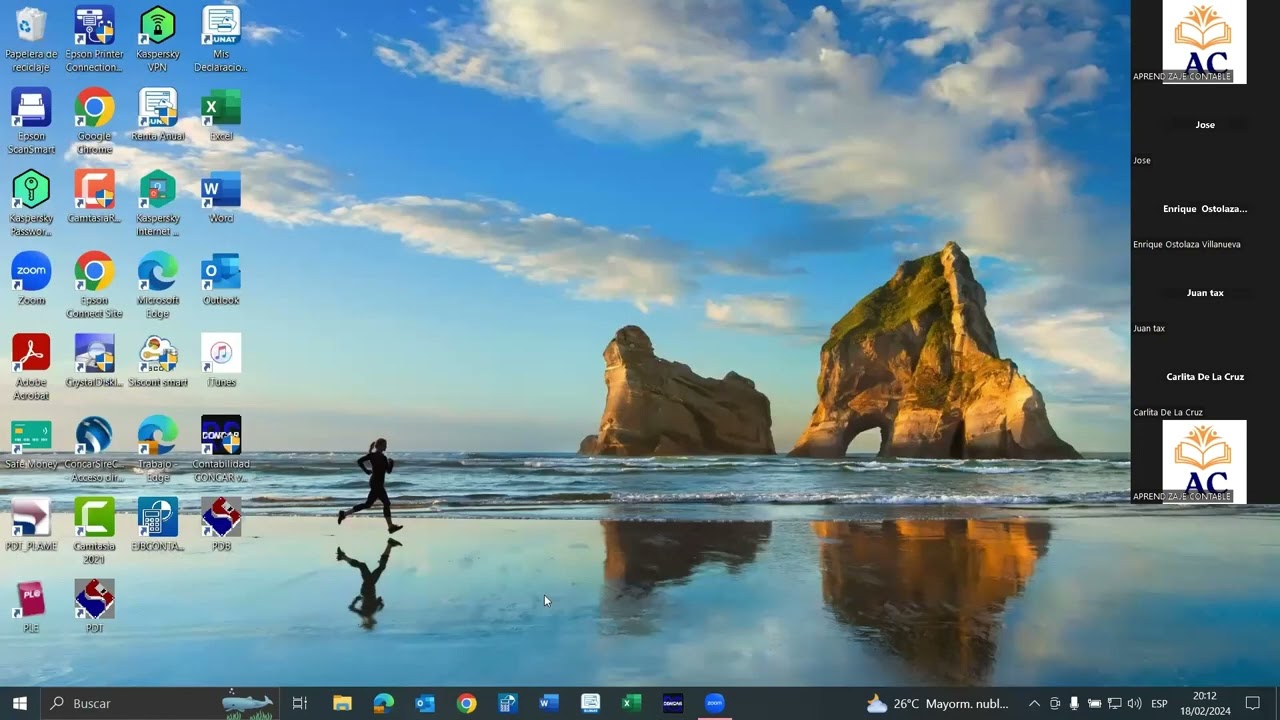Launch Edge from the taskbar

pos(384,703)
